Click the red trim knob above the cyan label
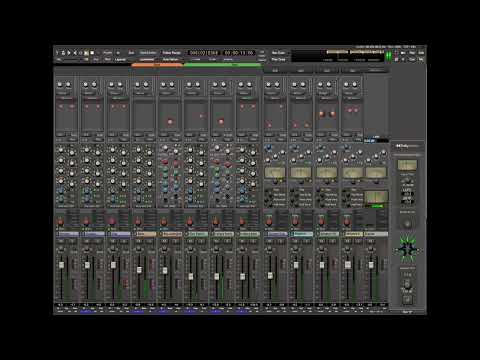 coord(295,221)
